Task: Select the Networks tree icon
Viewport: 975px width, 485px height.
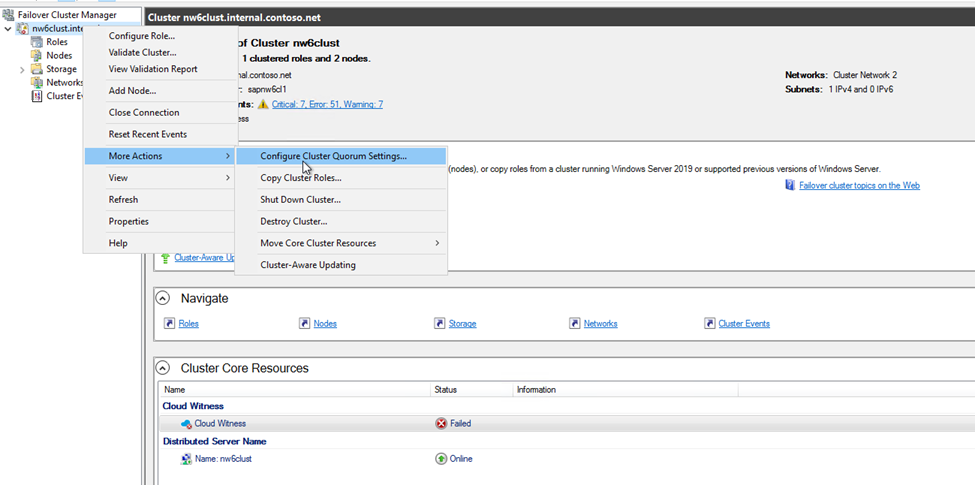Action: (37, 83)
